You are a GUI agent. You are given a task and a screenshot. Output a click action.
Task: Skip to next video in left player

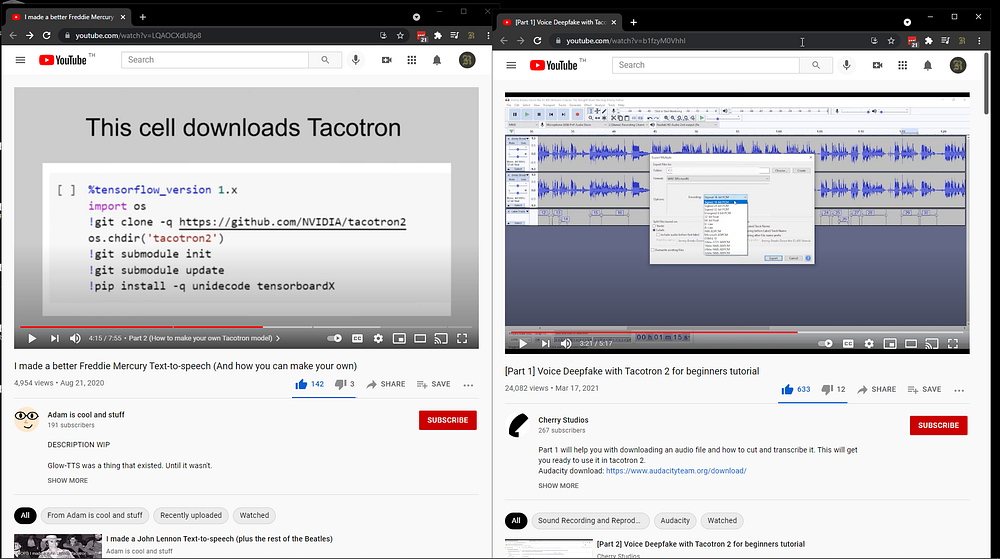[55, 338]
